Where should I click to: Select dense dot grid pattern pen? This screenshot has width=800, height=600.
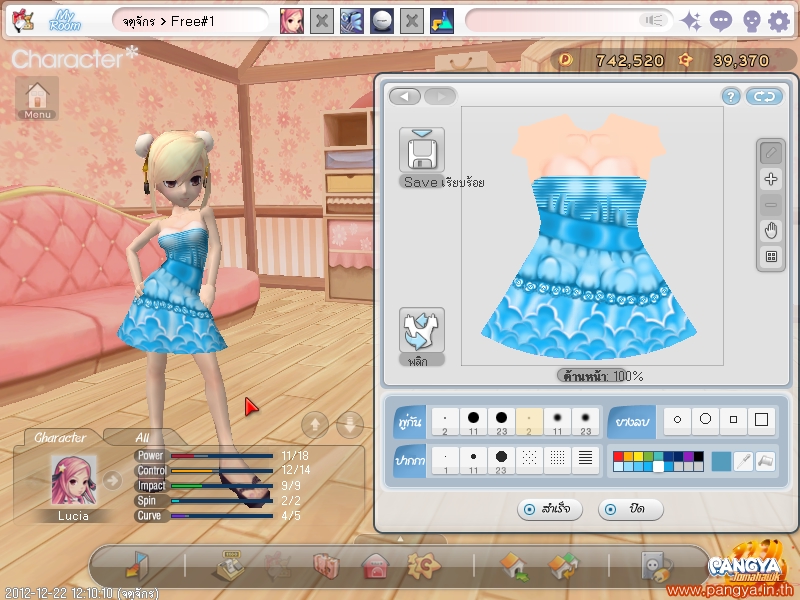click(x=557, y=461)
